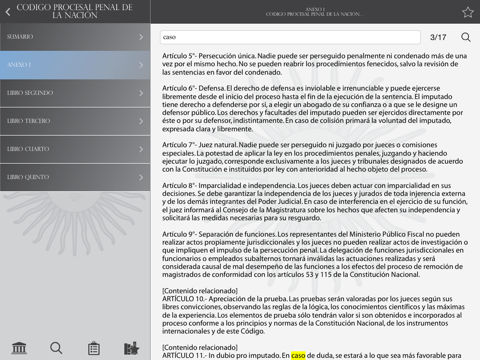Open the LIBRO SEGUNDO section
Screen dimensions: 480x360
[75, 93]
